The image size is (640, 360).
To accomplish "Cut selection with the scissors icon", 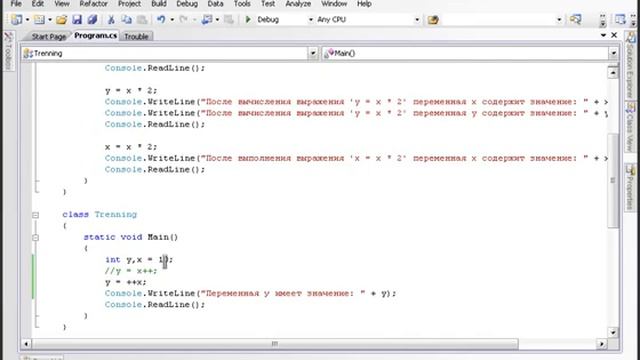I will coord(111,19).
